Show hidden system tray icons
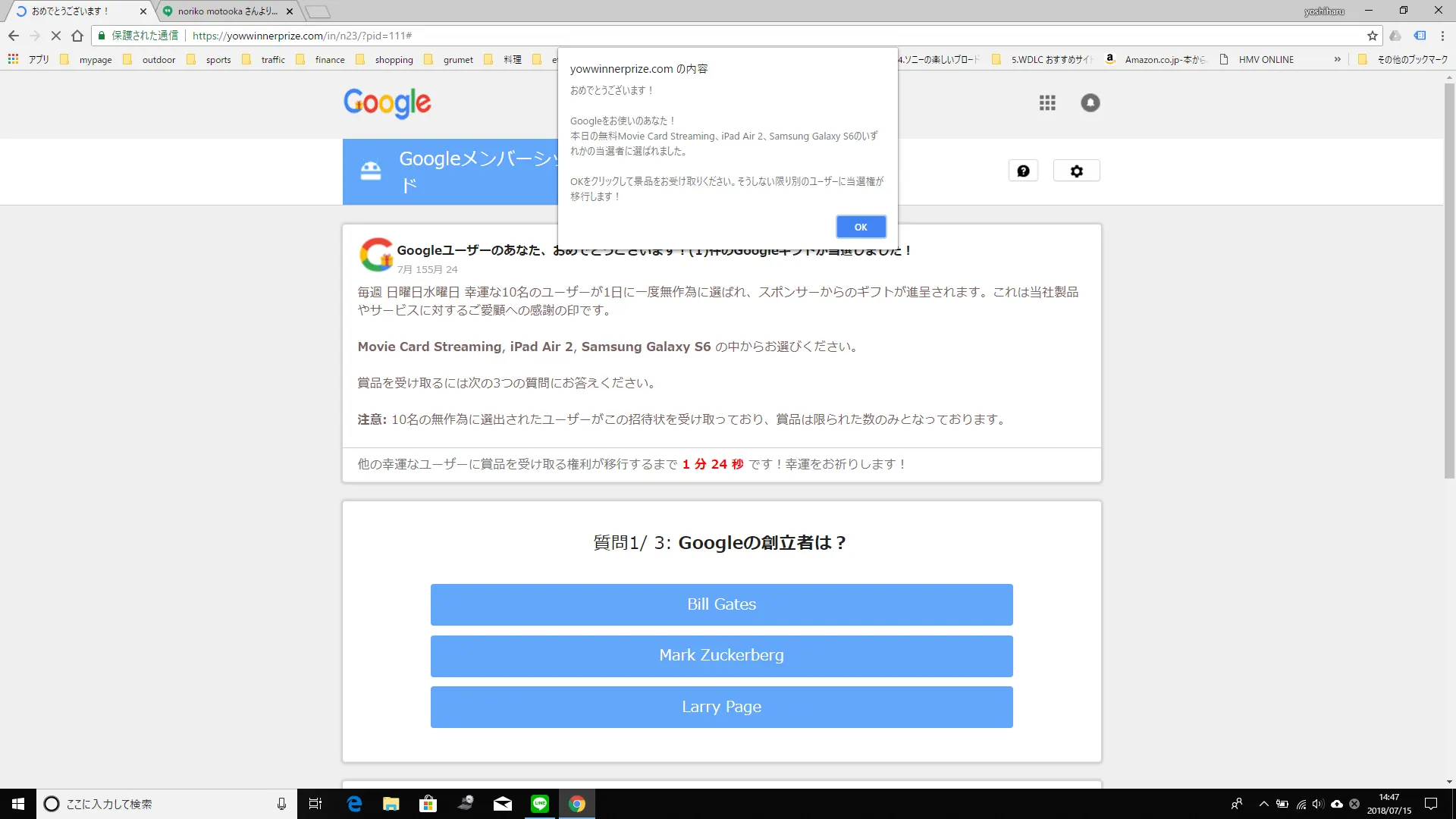The height and width of the screenshot is (819, 1456). [x=1263, y=804]
